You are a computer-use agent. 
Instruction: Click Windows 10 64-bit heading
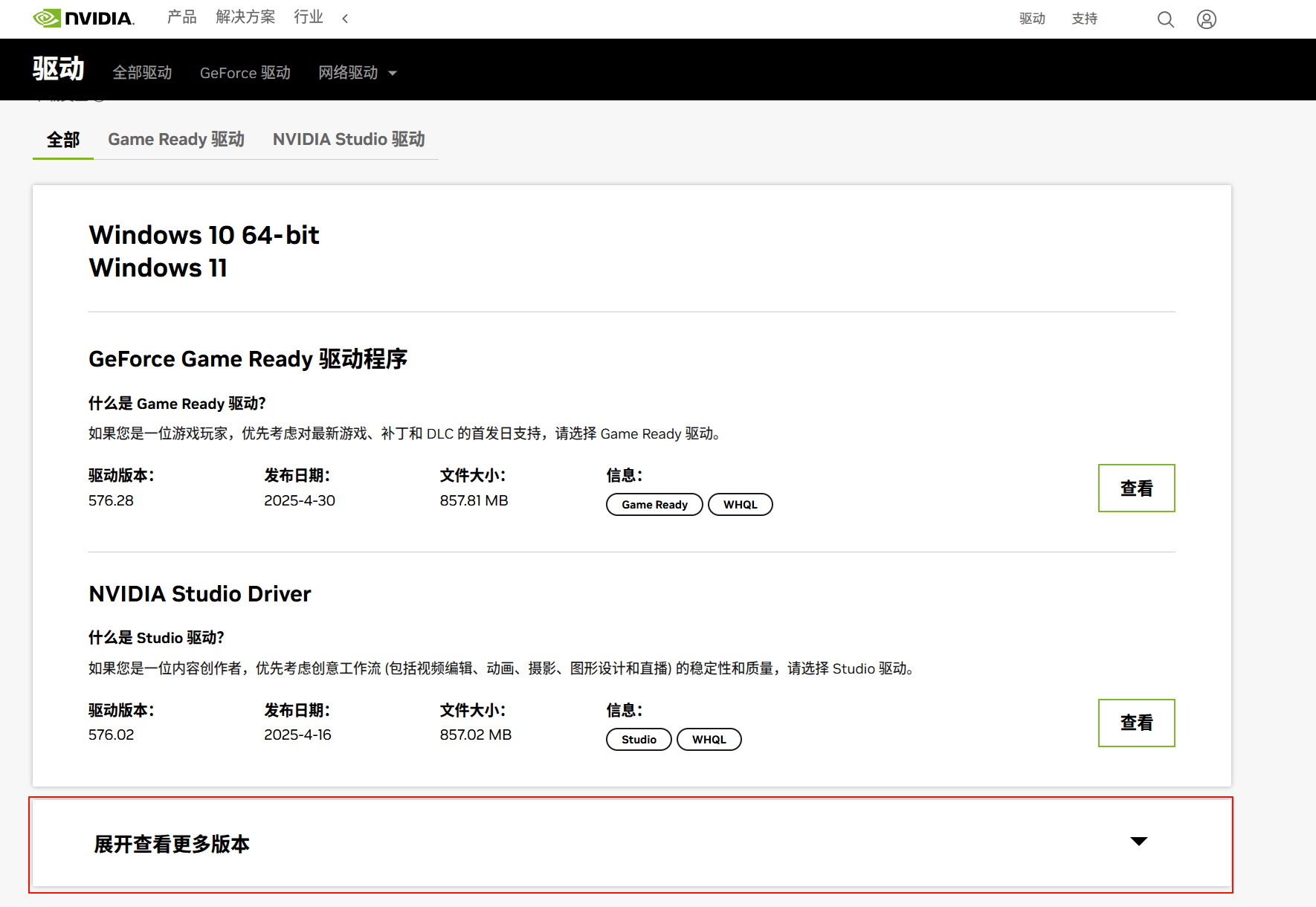click(204, 235)
